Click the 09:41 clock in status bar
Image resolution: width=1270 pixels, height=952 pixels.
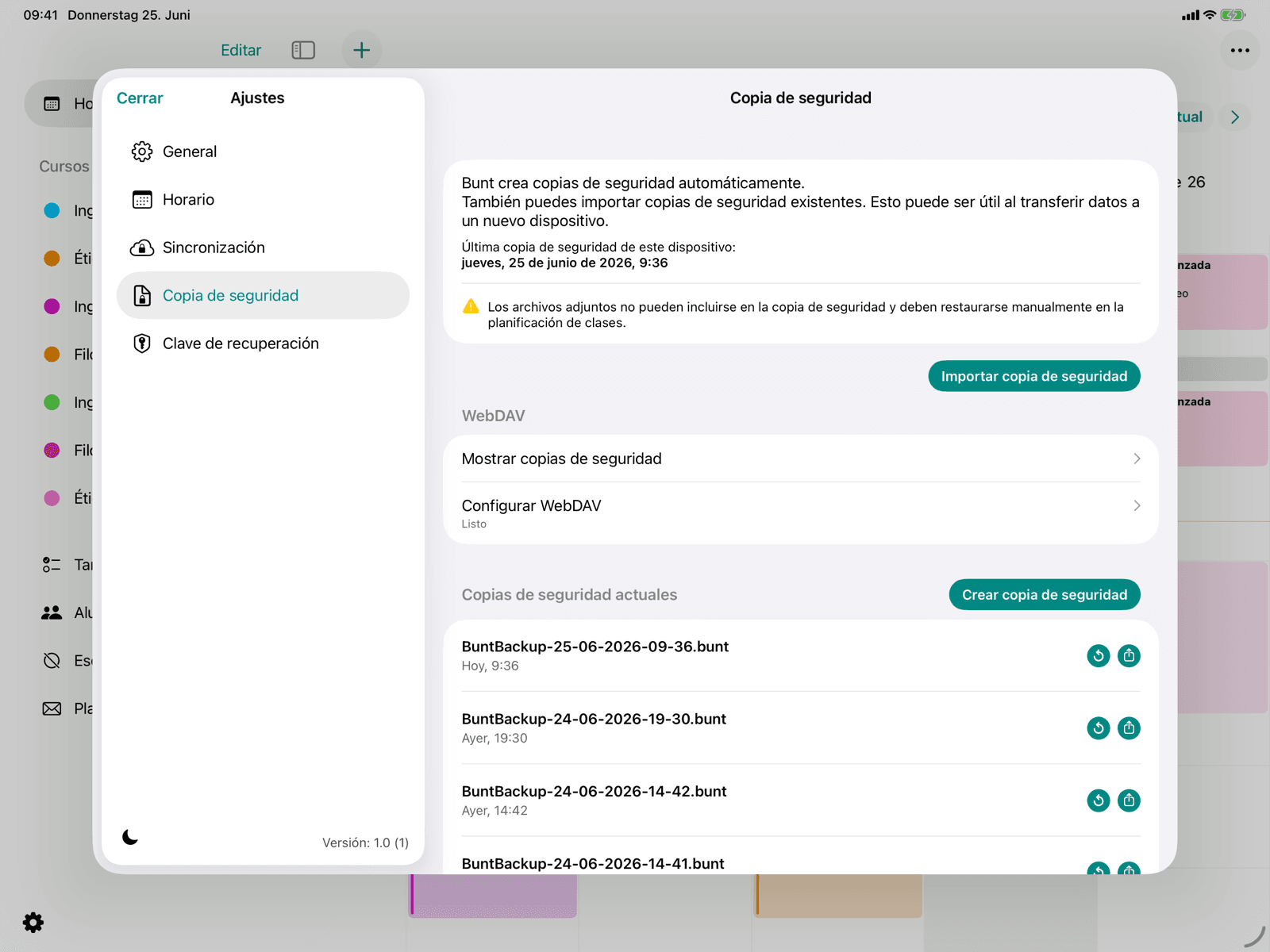pyautogui.click(x=40, y=14)
